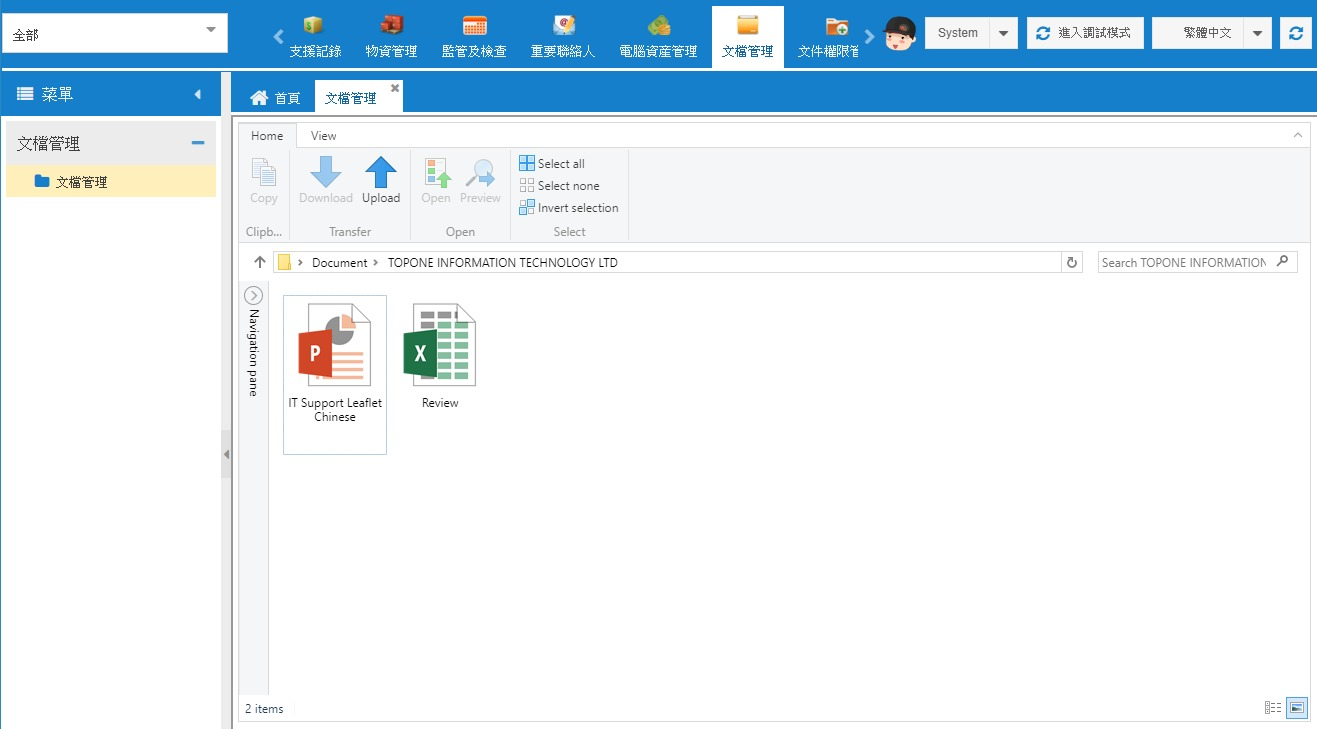Screen dimensions: 1317x729
Task: Switch to details list view mode
Action: click(x=1273, y=708)
